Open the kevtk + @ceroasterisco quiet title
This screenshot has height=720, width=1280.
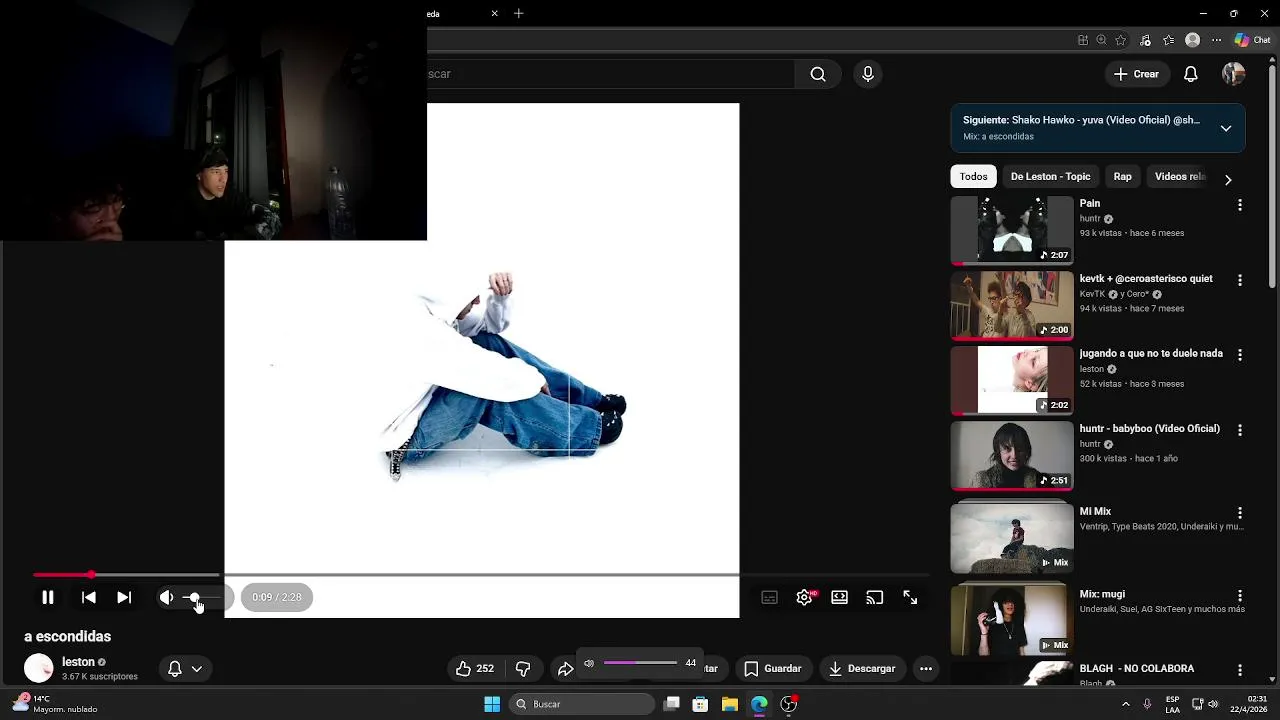coord(1146,279)
